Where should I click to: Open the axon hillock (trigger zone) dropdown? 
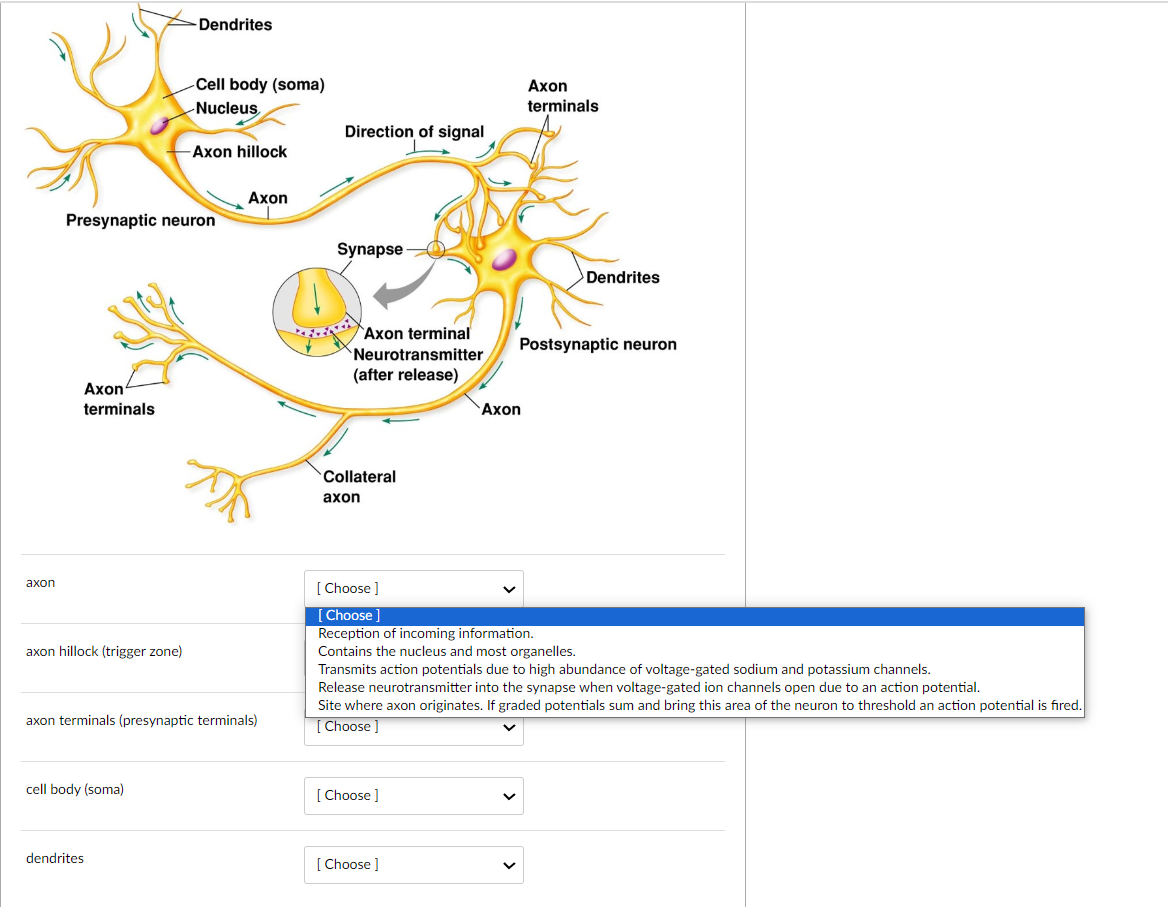[x=413, y=657]
